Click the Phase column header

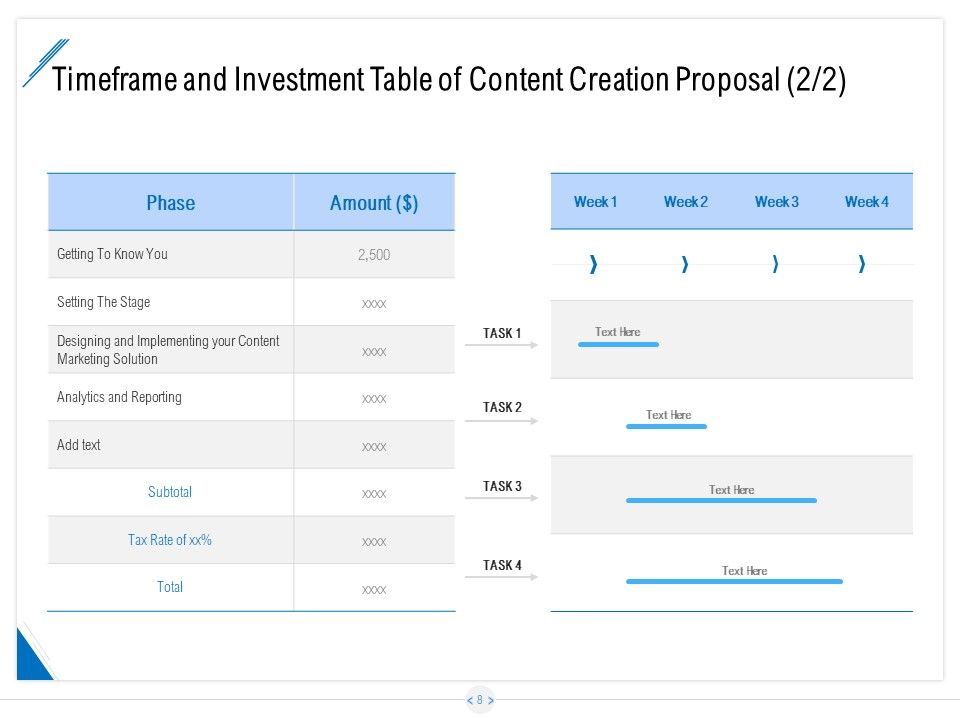[x=171, y=203]
